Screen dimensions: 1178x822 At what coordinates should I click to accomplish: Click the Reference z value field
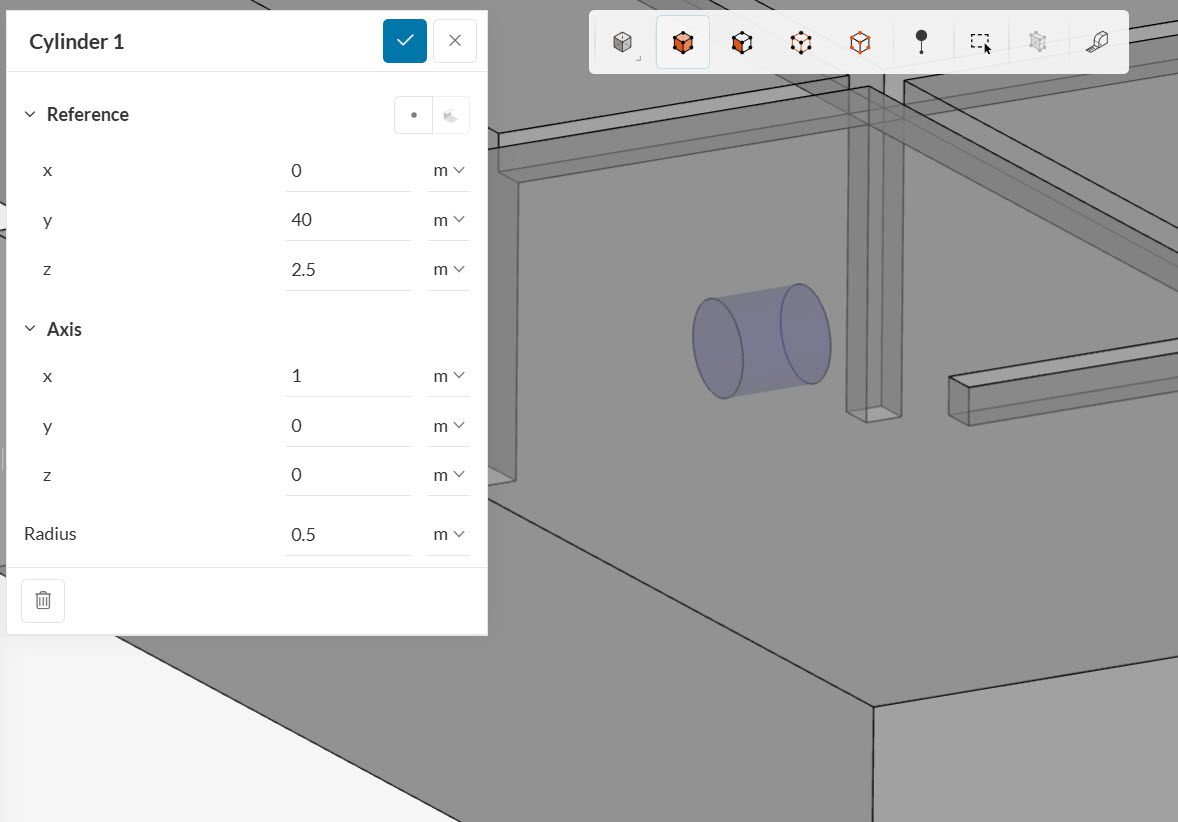click(347, 269)
